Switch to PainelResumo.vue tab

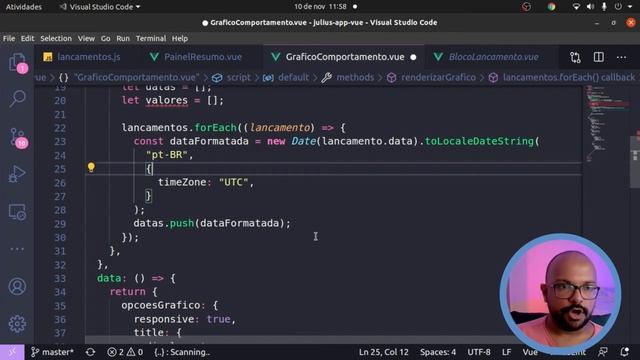[196, 57]
